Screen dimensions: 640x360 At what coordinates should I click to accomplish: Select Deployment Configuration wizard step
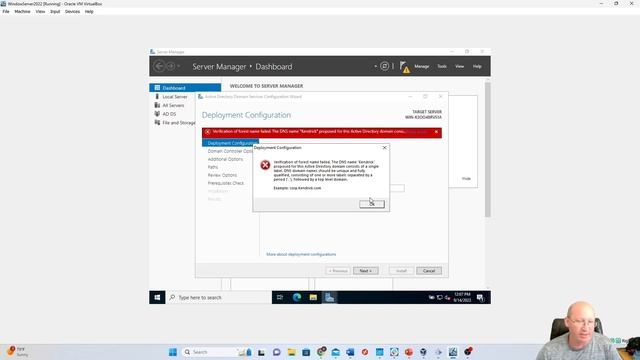pos(230,143)
